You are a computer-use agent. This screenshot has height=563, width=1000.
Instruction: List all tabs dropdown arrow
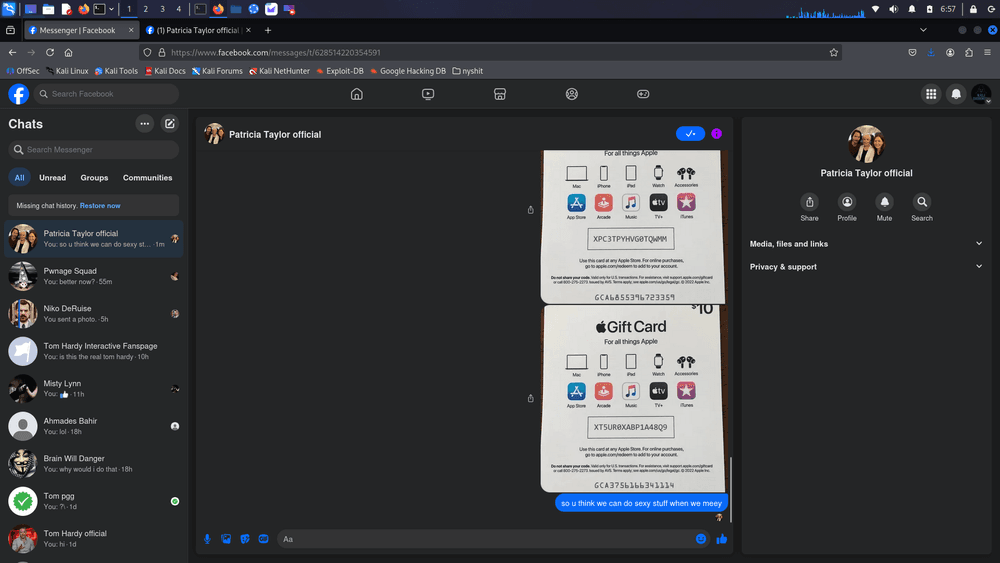pyautogui.click(x=923, y=30)
